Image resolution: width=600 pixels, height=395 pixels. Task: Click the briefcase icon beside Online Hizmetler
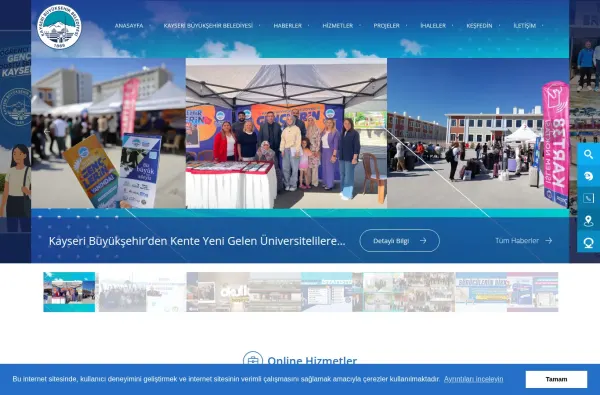253,360
